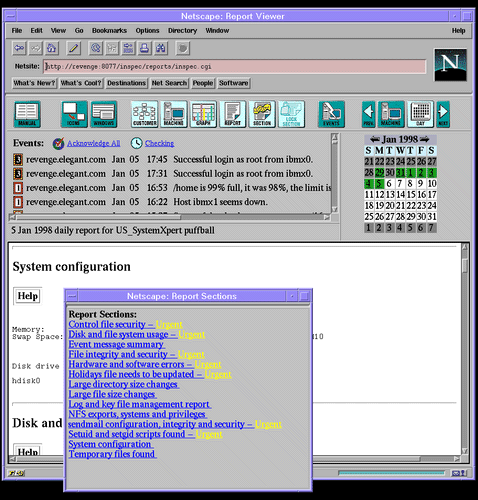Open the Window menu

point(217,31)
